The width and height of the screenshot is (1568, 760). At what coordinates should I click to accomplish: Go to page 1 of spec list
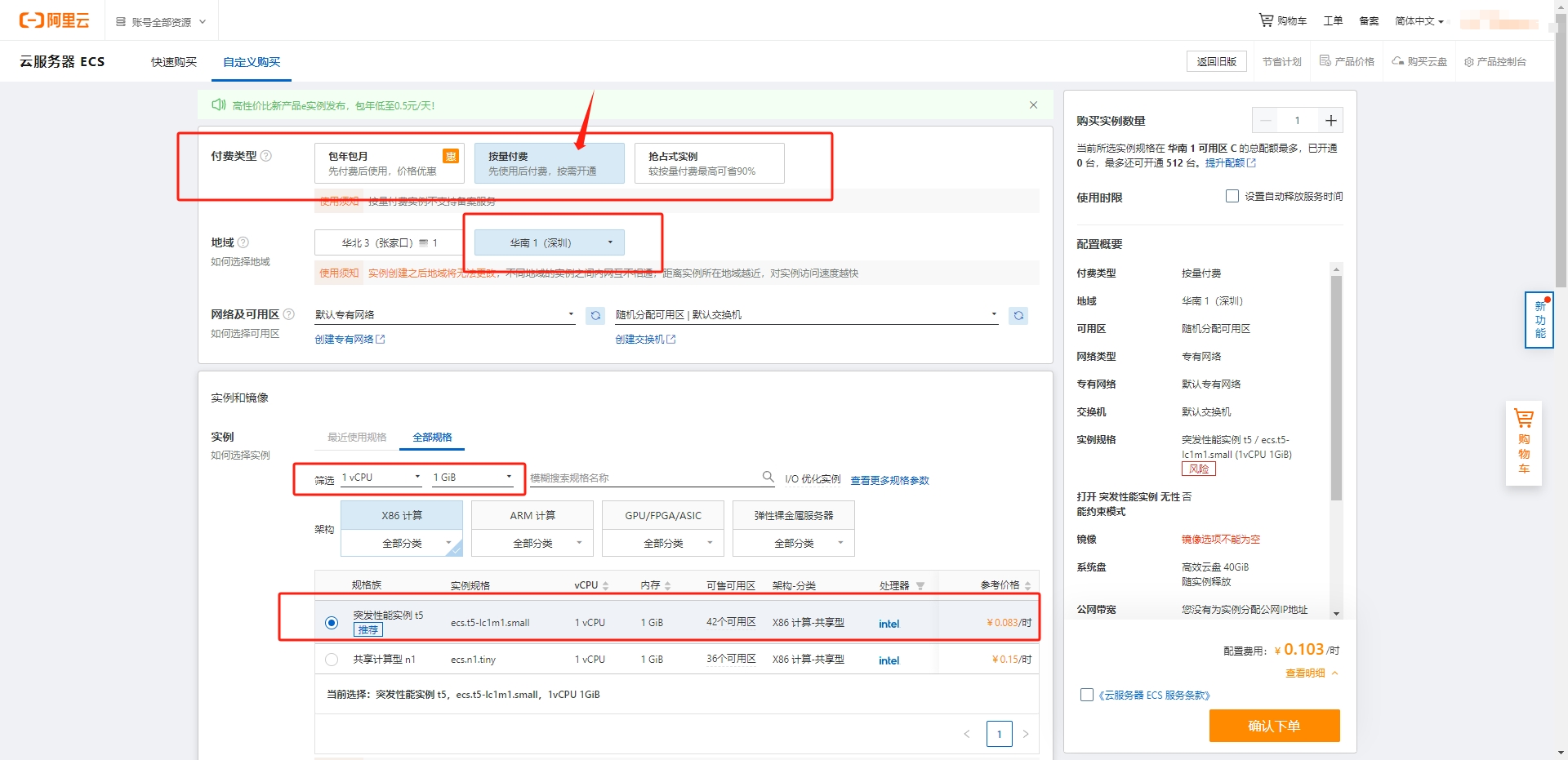tap(999, 734)
